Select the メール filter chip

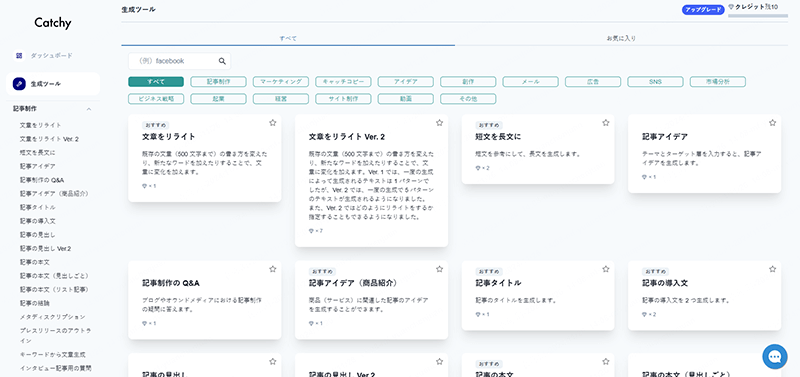(531, 82)
